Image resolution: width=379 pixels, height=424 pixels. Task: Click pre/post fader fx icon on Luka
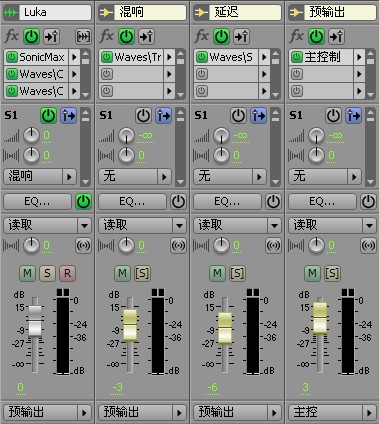coord(52,36)
